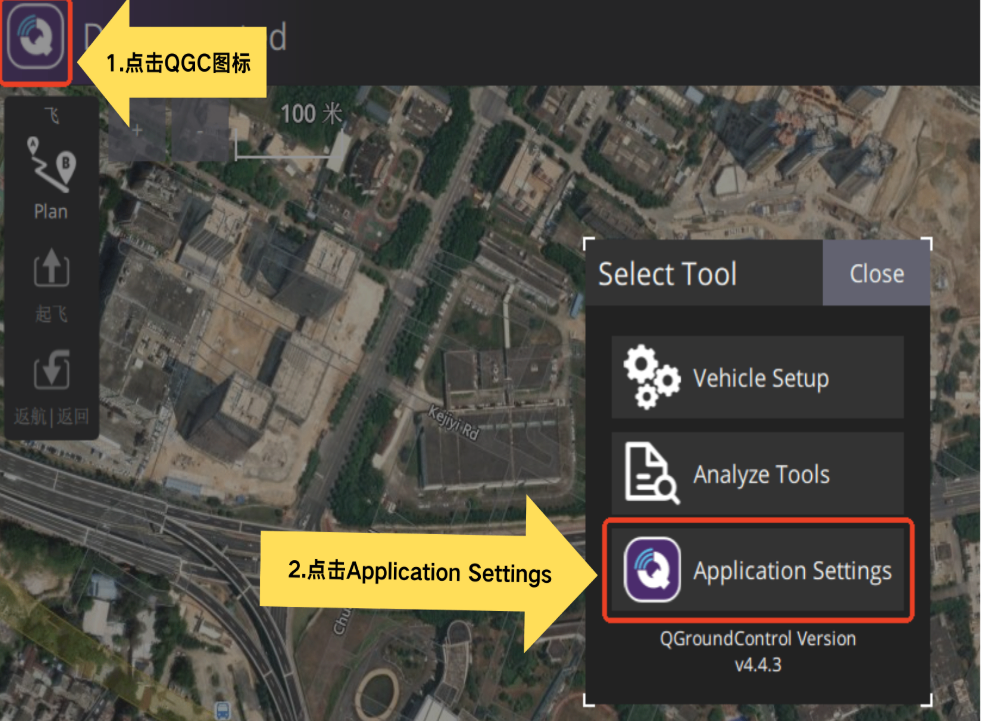Click the 100 米 map scale label
Viewport: 982px width, 721px height.
tap(311, 114)
